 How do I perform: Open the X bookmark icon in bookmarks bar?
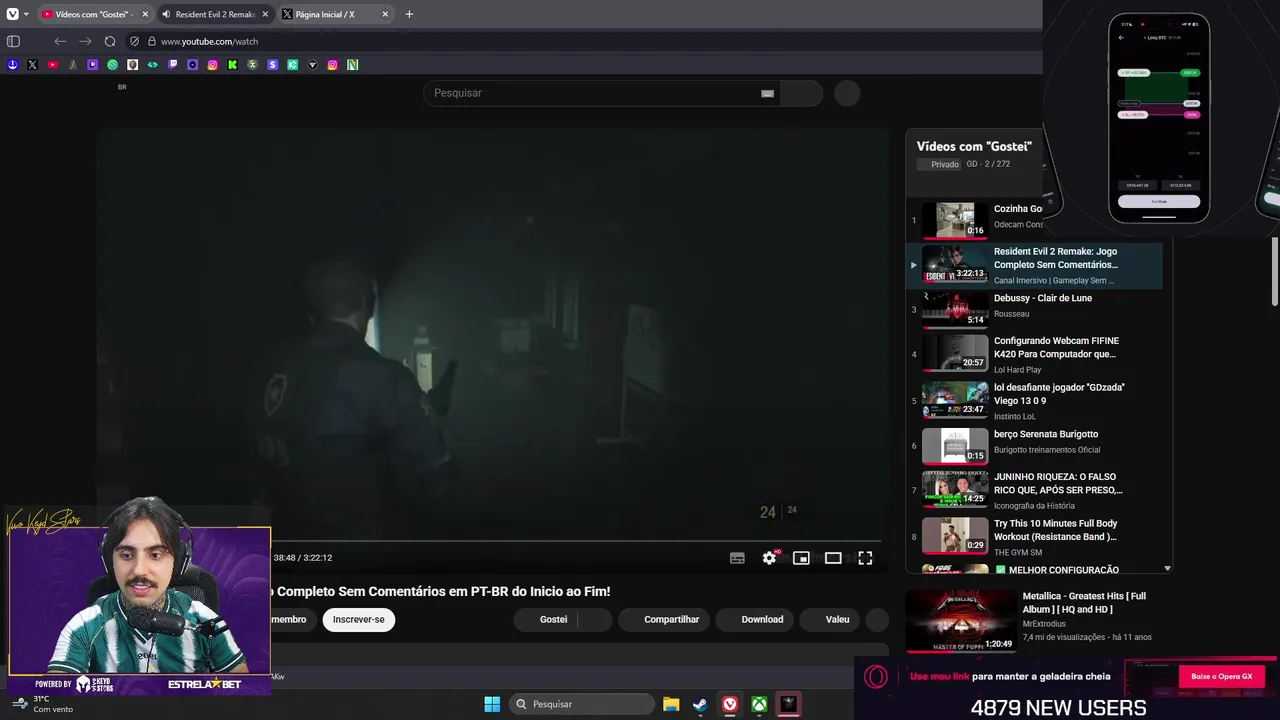[32, 64]
